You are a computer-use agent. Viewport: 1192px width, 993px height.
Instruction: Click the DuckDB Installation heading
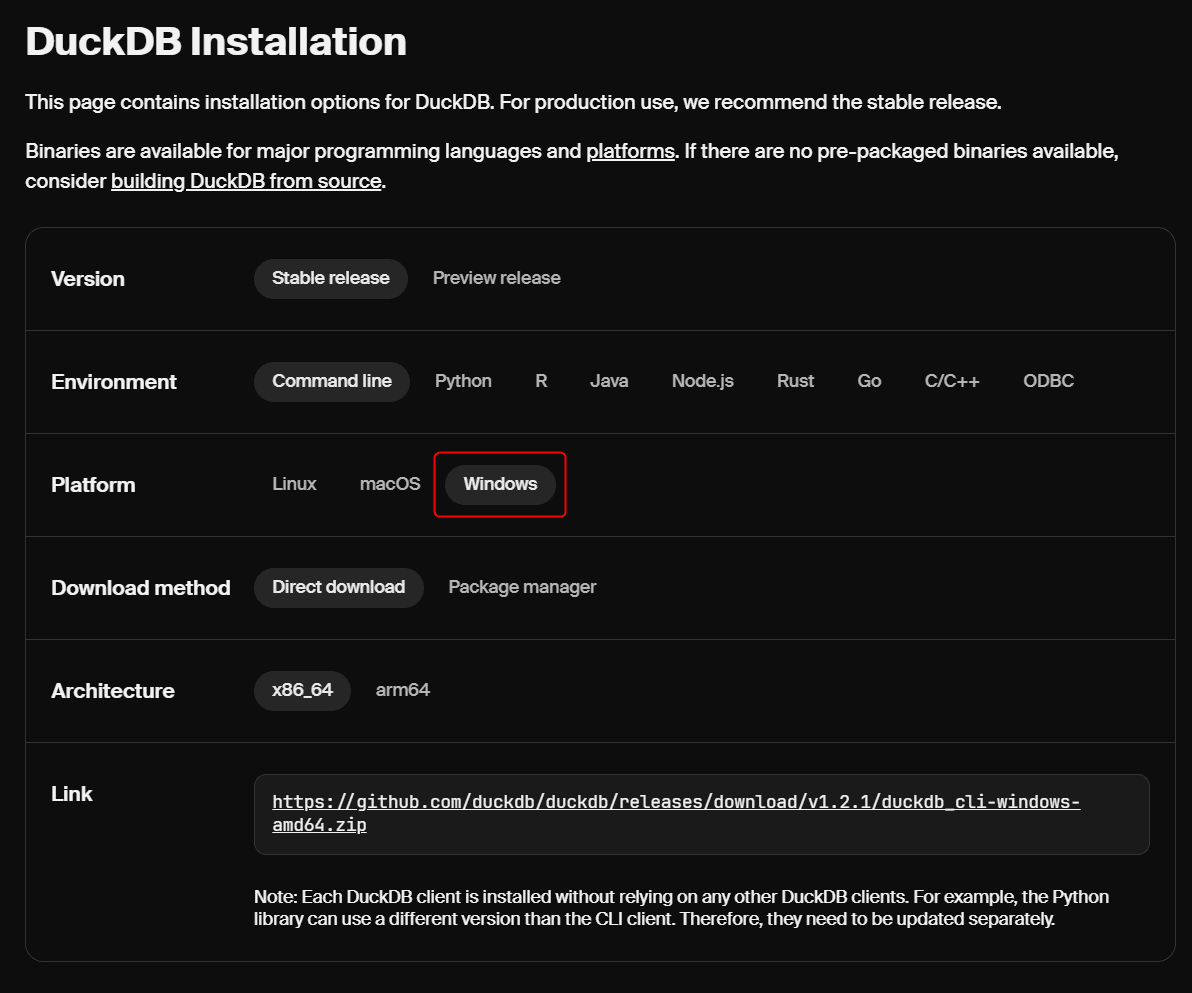click(216, 41)
